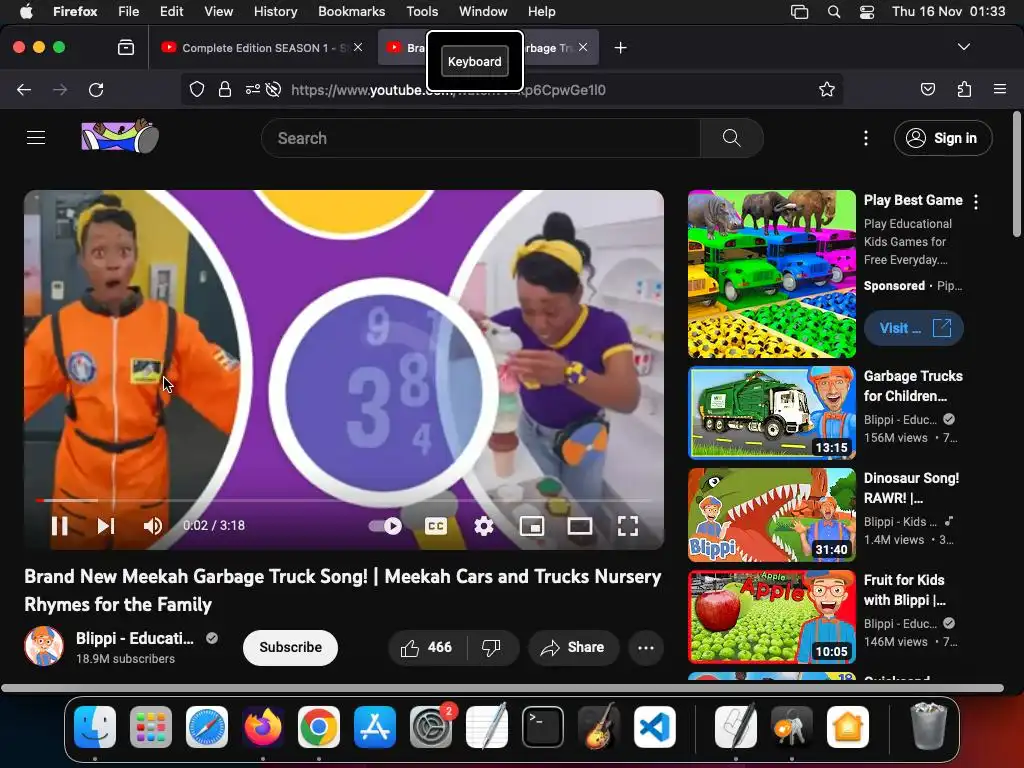1024x768 pixels.
Task: Open Firefox tracking protection shield
Action: [197, 89]
